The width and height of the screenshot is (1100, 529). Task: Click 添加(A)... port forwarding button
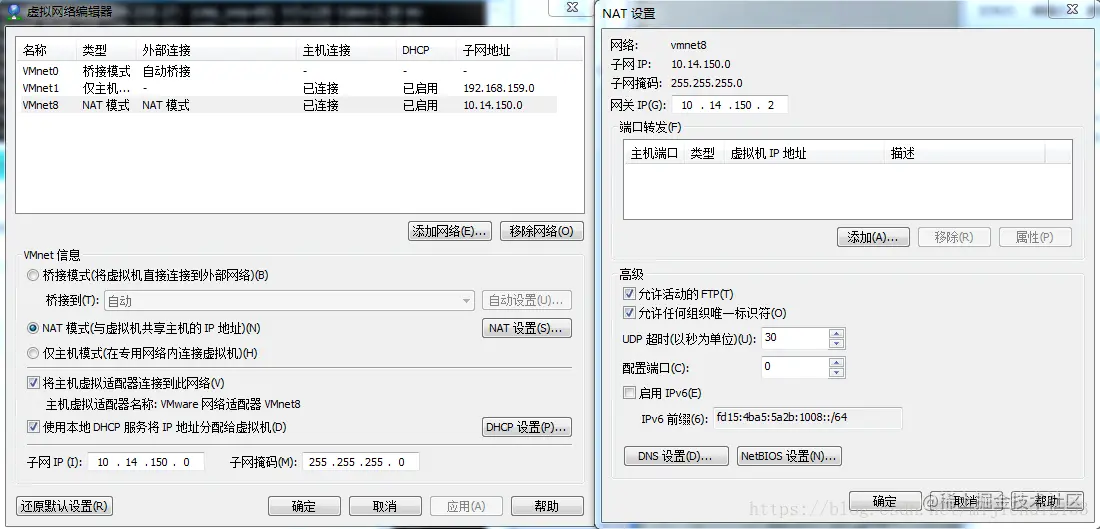[873, 237]
